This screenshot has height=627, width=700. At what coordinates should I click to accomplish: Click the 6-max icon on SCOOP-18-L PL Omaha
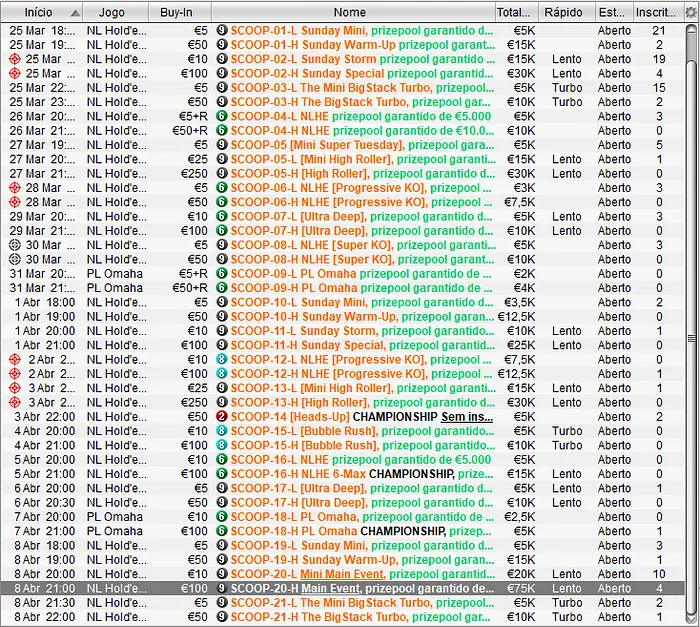click(x=222, y=516)
